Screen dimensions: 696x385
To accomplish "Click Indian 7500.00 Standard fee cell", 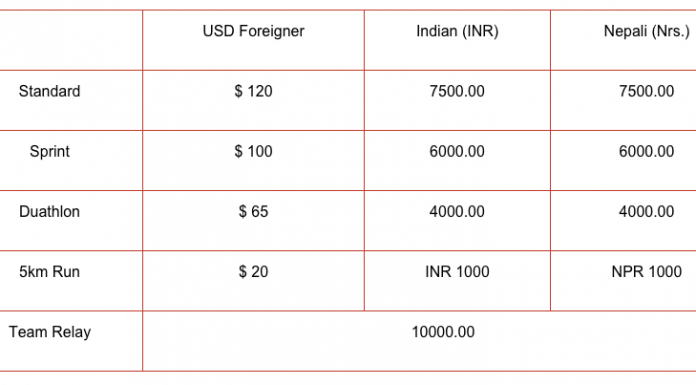I will (x=457, y=91).
